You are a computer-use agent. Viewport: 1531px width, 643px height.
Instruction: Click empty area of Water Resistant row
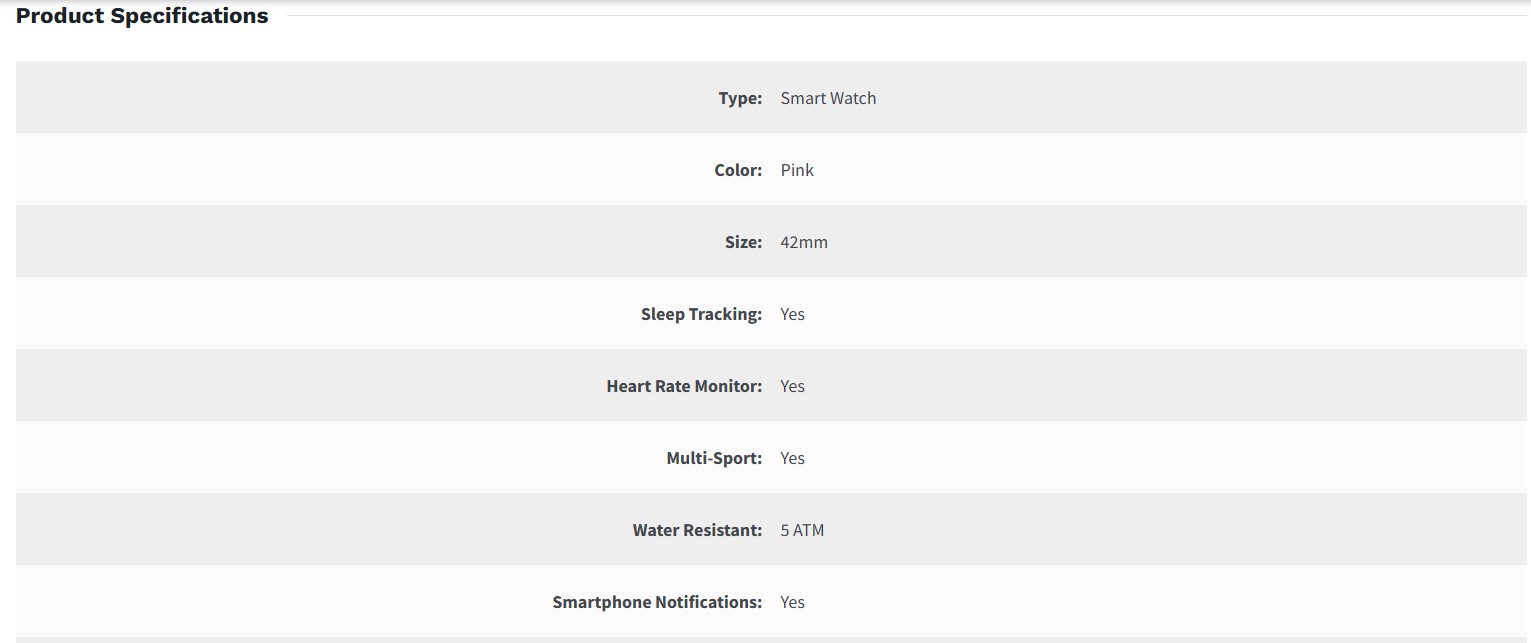click(x=1200, y=530)
